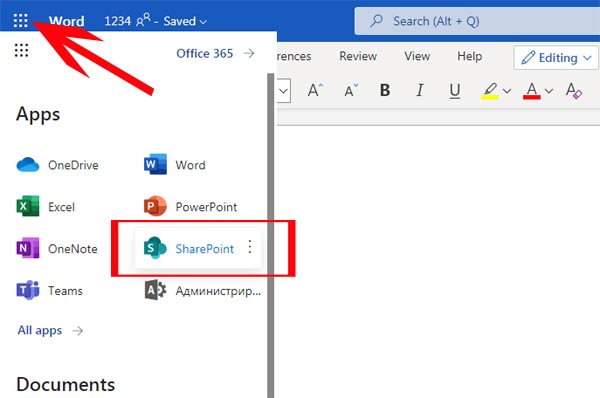Grow the font size

(x=315, y=91)
